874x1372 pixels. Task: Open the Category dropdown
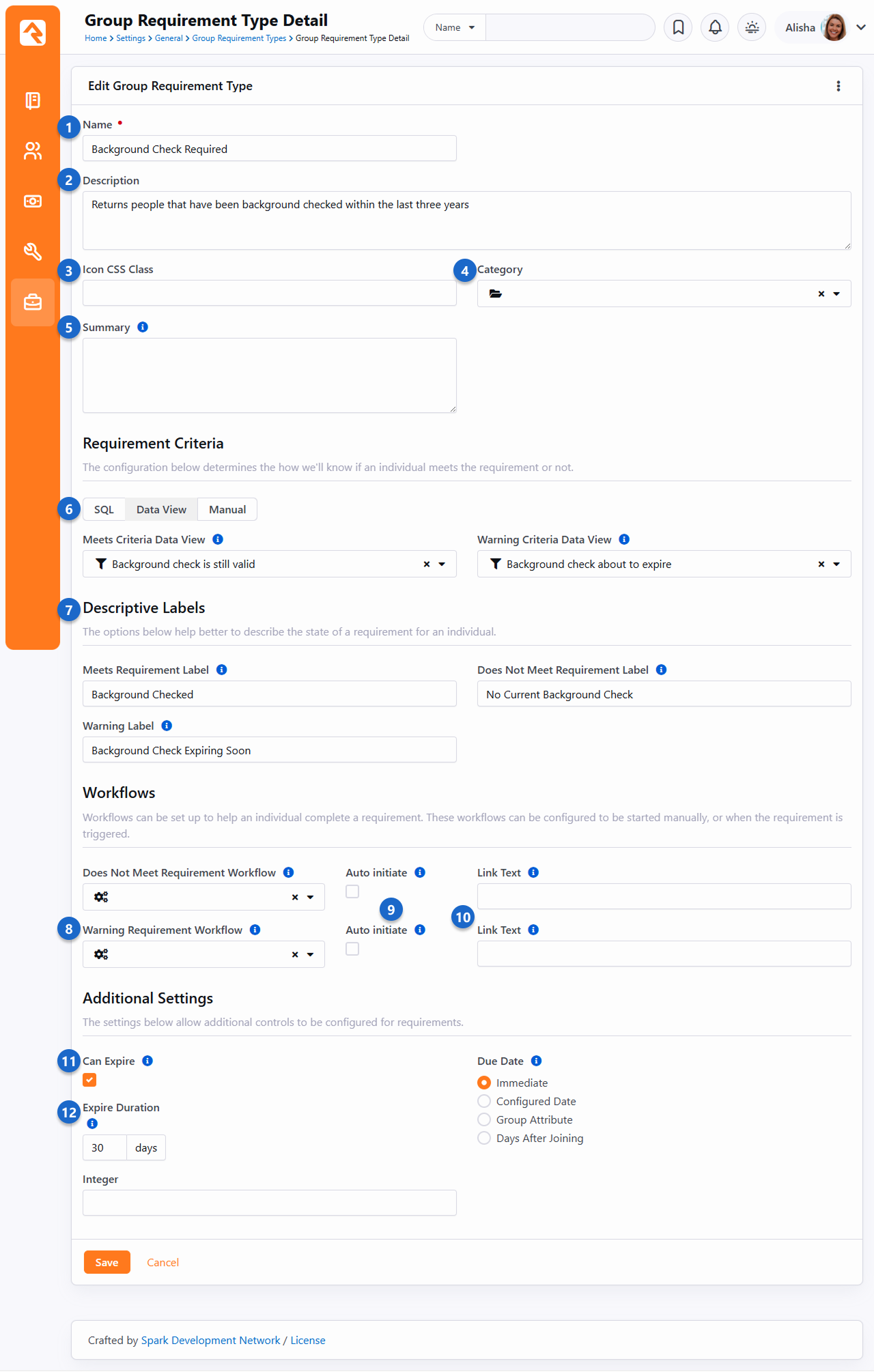[x=836, y=294]
